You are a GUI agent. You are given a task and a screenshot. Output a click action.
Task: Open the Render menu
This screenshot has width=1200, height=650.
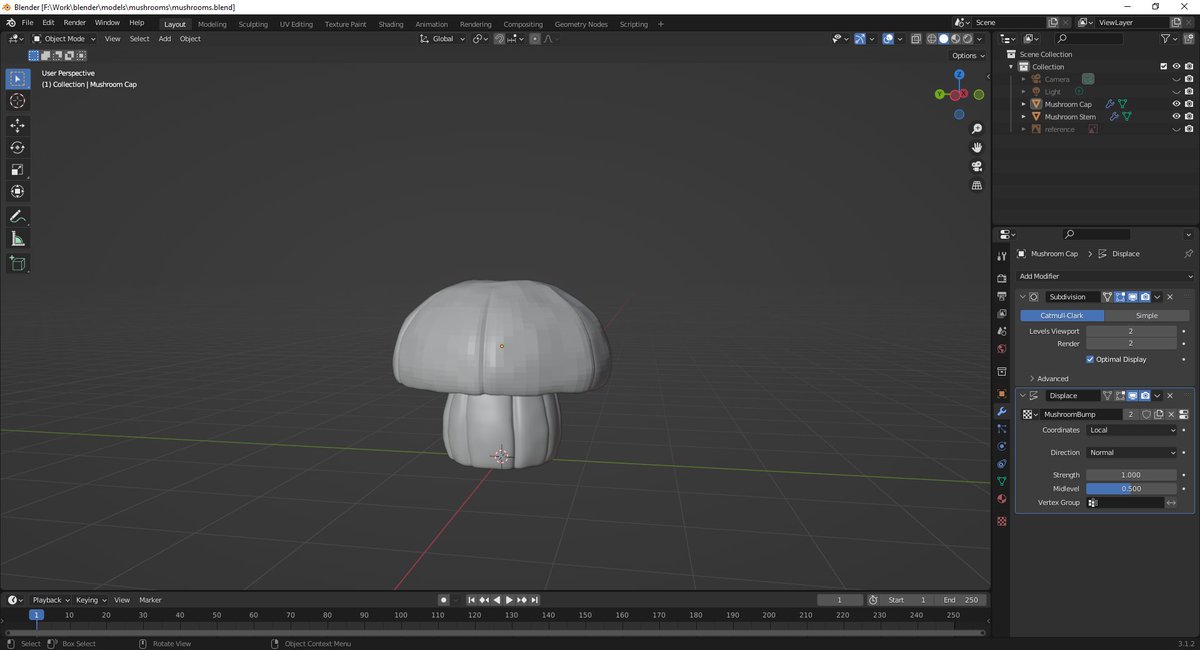(75, 23)
